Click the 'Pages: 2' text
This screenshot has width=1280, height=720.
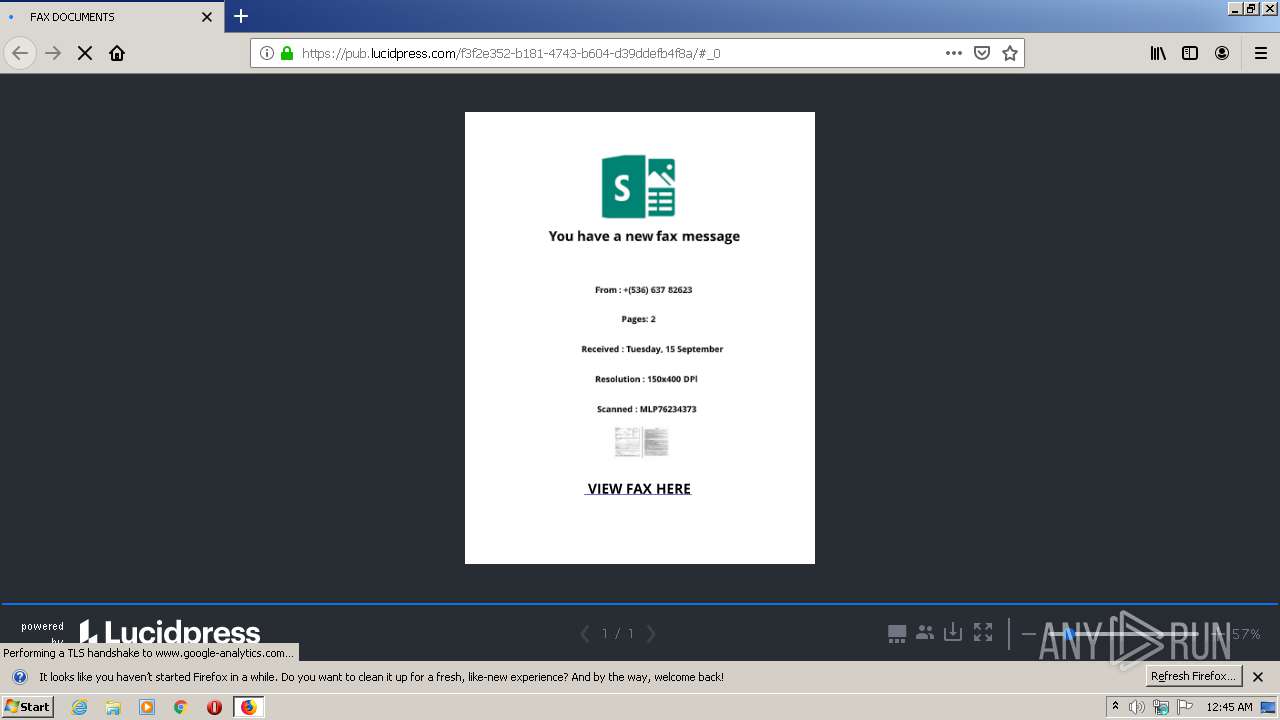coord(638,319)
